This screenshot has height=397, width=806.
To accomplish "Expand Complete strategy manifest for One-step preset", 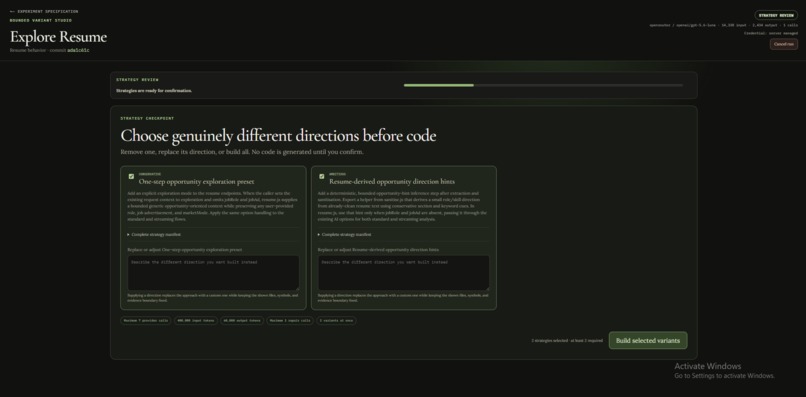I will tap(154, 234).
